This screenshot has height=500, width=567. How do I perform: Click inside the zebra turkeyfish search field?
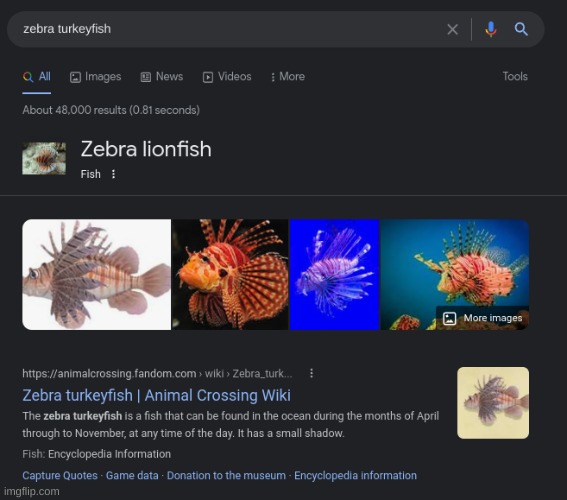click(x=231, y=29)
